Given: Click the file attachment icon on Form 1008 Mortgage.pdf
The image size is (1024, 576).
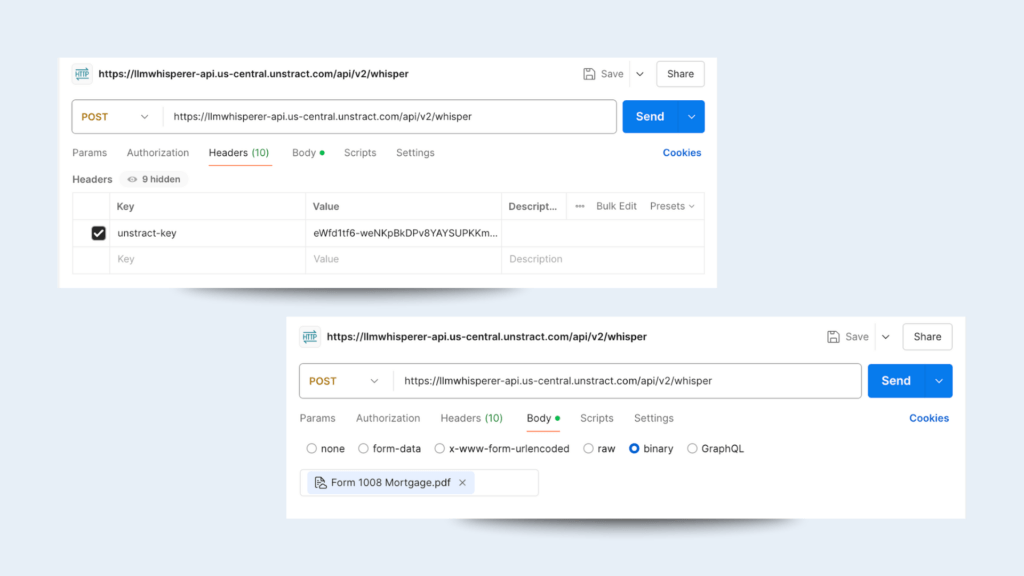Looking at the screenshot, I should pyautogui.click(x=320, y=482).
